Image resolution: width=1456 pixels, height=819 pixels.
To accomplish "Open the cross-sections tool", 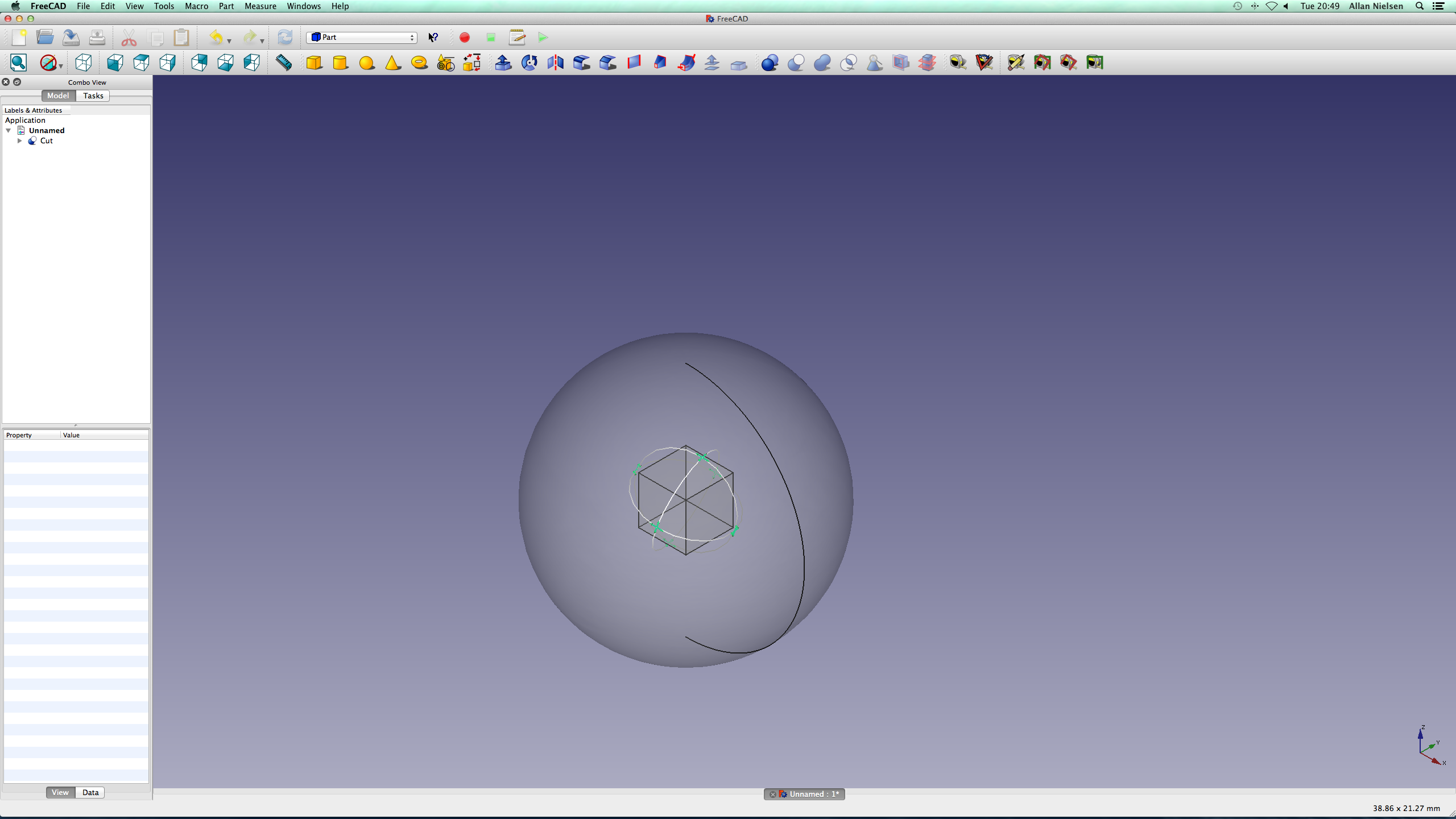I will tap(926, 63).
